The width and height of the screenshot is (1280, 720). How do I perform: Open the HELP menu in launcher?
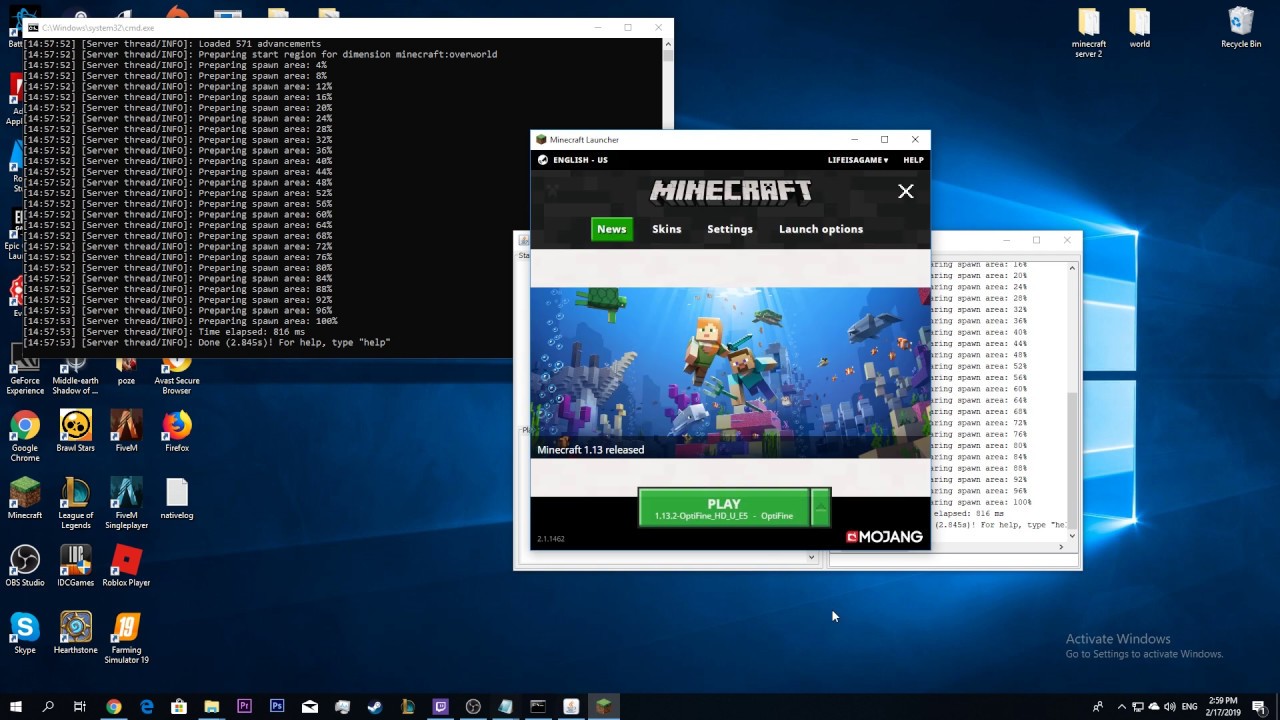click(x=913, y=160)
